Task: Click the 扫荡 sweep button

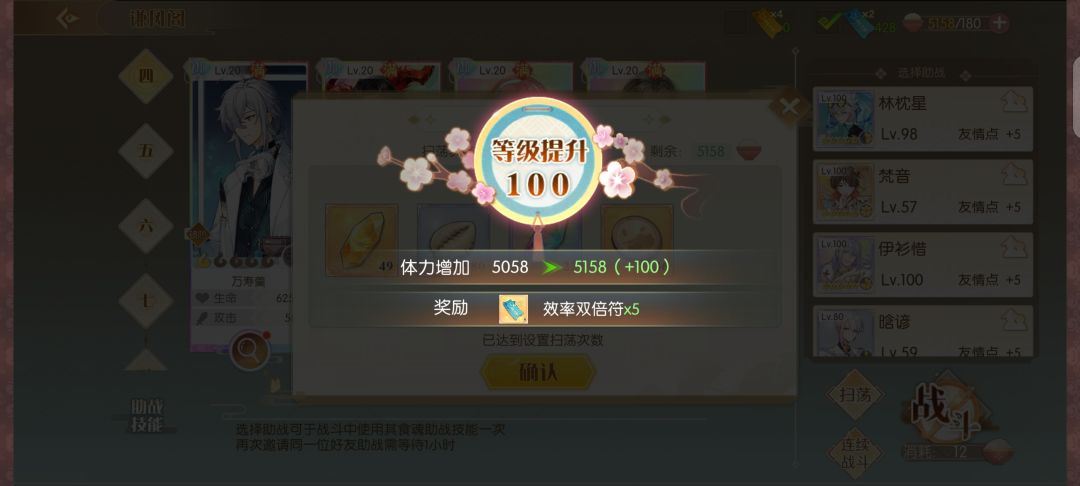Action: click(x=855, y=395)
